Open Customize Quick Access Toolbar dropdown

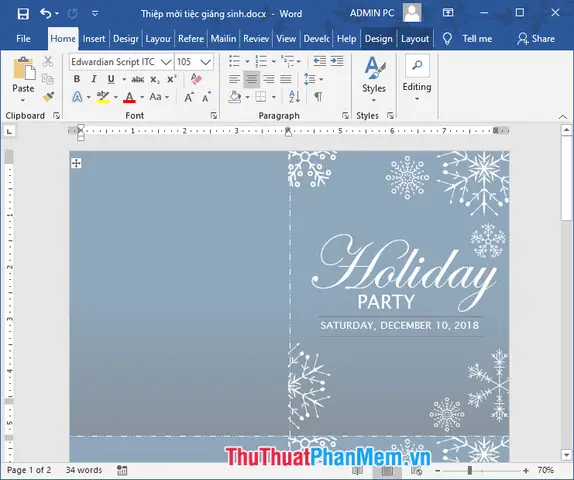95,14
